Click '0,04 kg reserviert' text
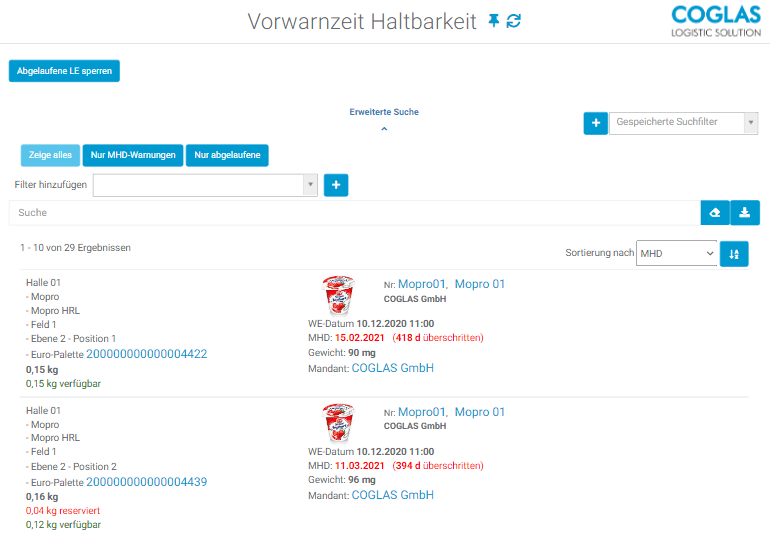 [63, 511]
